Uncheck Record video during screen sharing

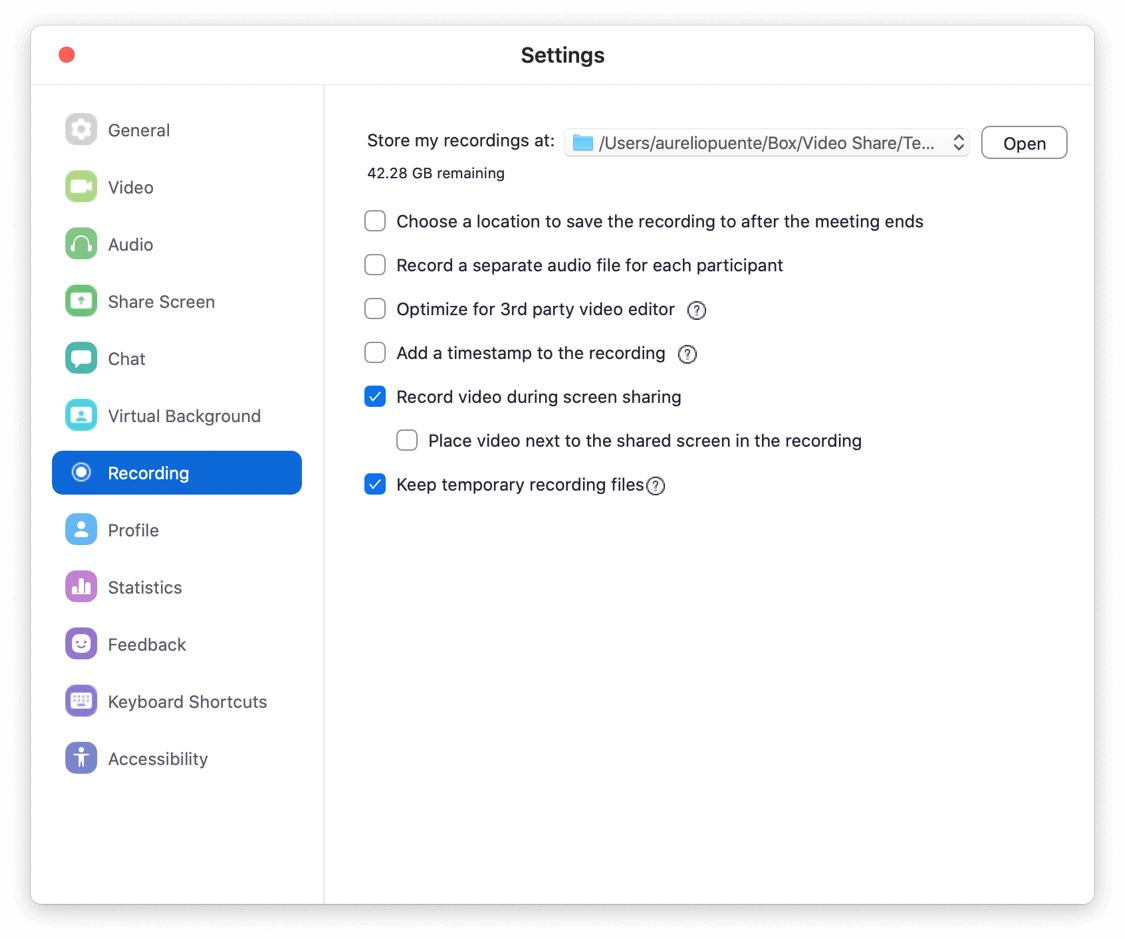tap(375, 397)
